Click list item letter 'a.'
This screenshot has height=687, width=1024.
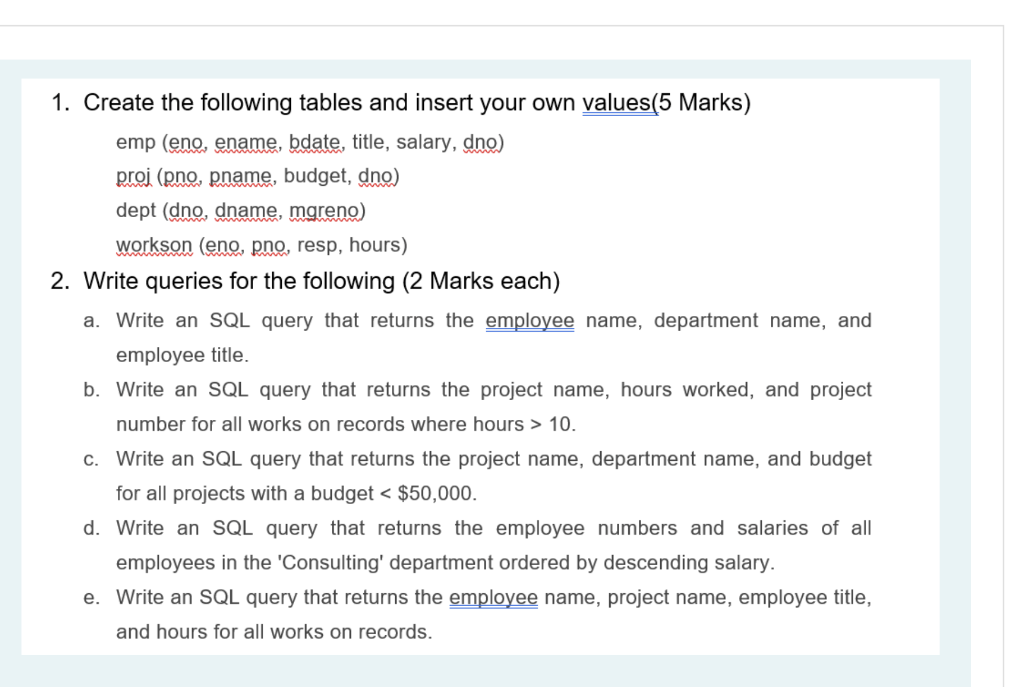pos(91,320)
